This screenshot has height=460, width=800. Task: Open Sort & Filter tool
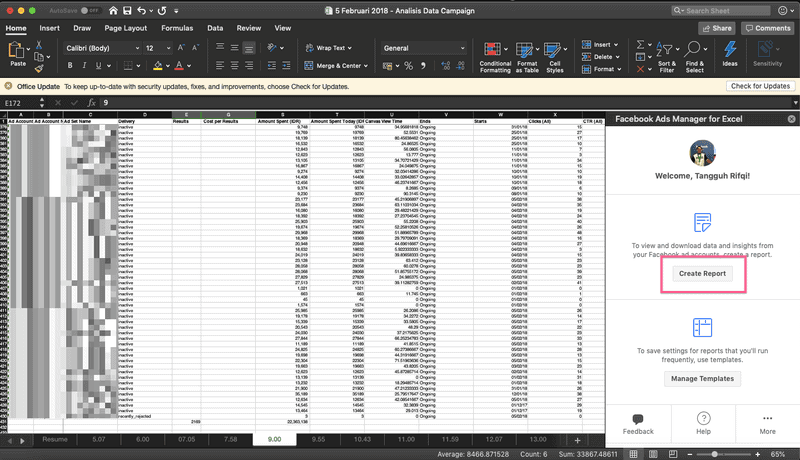pos(667,48)
